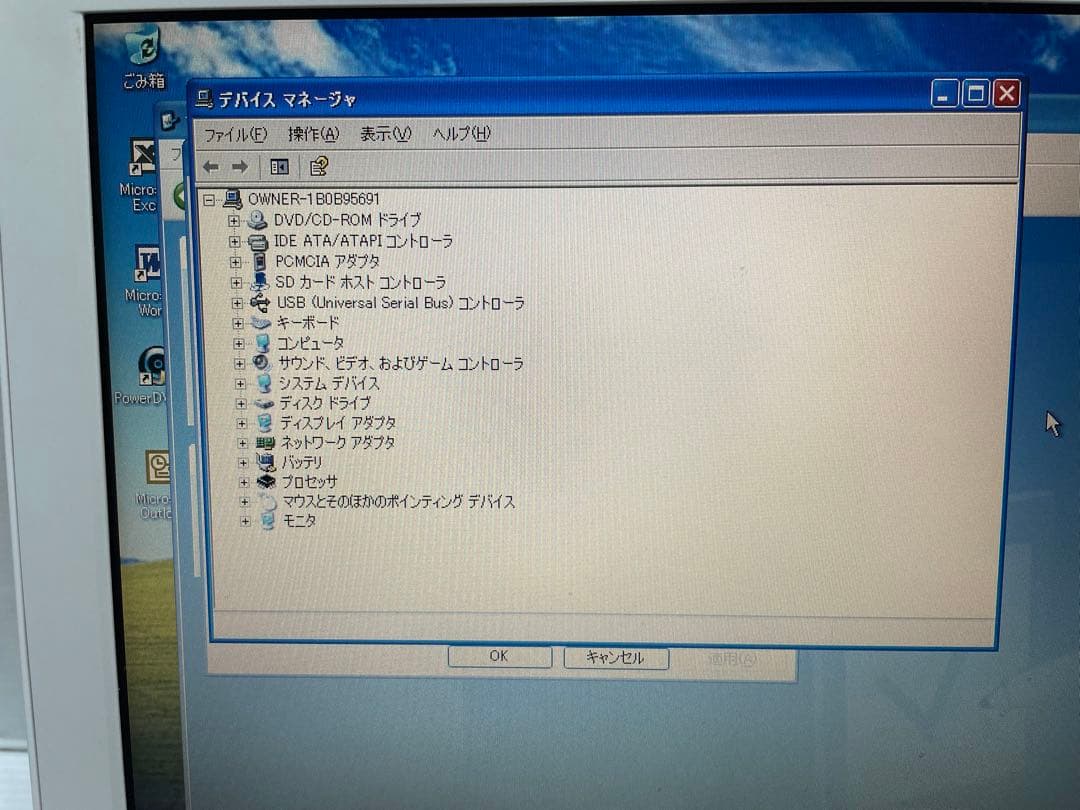Select the Microsoft Word desktop shortcut
The height and width of the screenshot is (810, 1080).
click(144, 281)
